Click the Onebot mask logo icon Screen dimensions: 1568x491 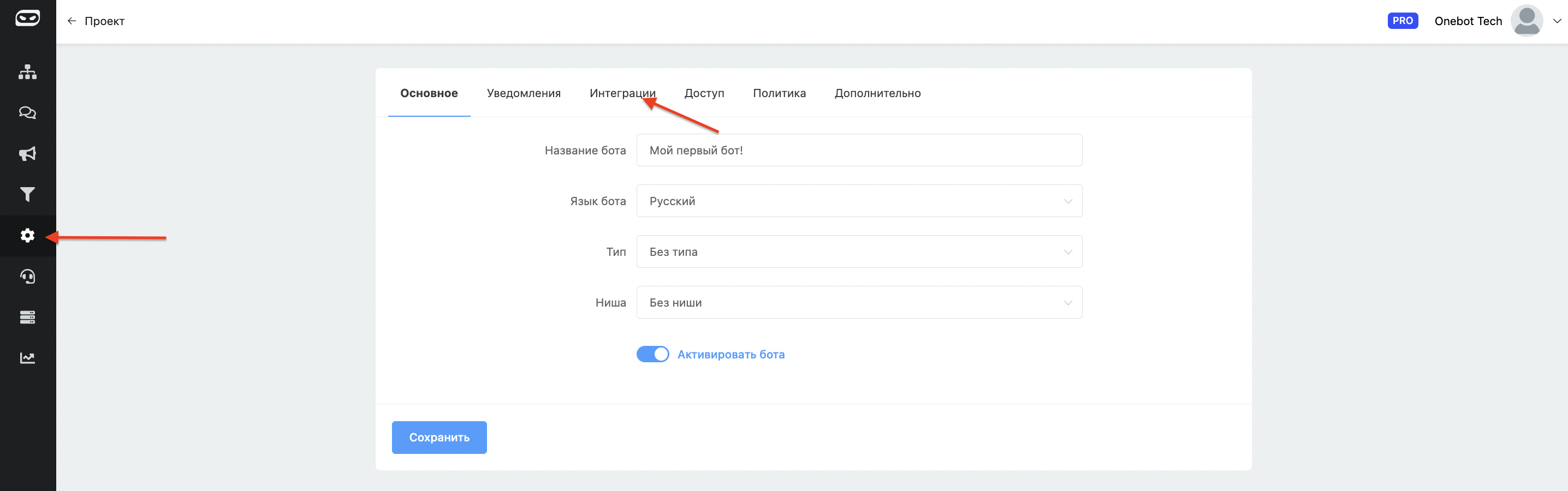(27, 19)
